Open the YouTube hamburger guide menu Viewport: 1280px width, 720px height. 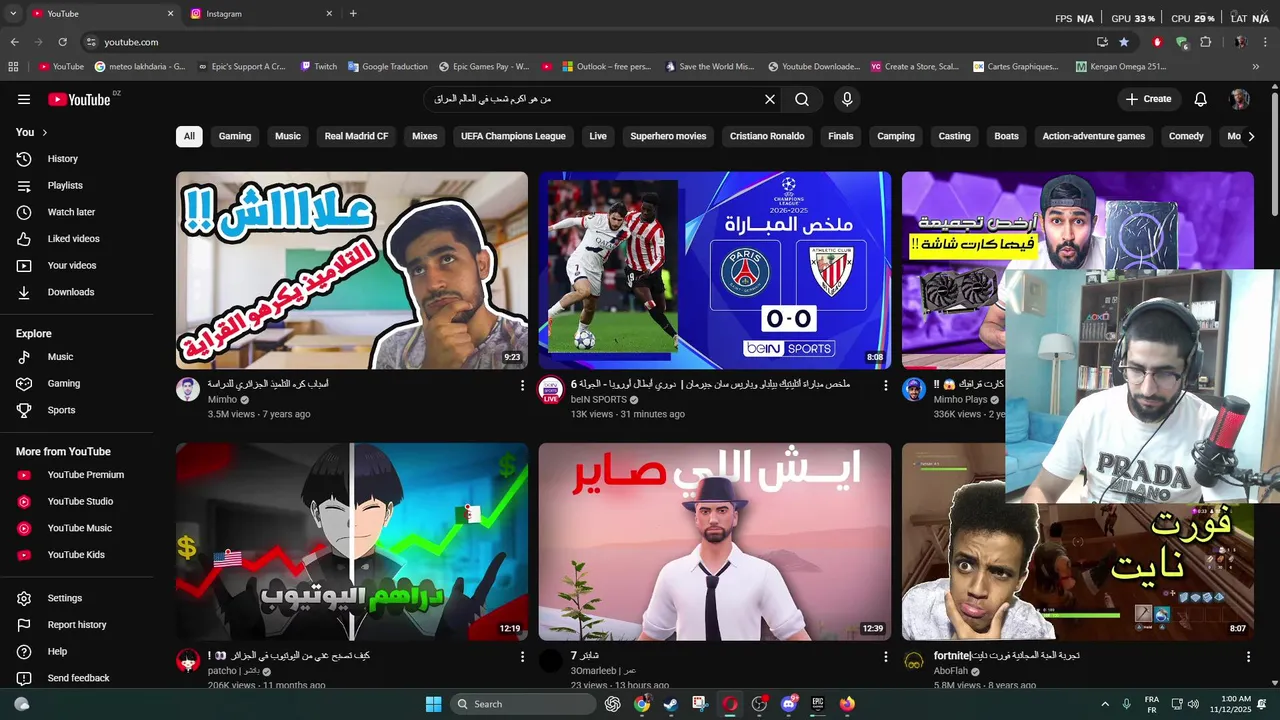click(24, 99)
